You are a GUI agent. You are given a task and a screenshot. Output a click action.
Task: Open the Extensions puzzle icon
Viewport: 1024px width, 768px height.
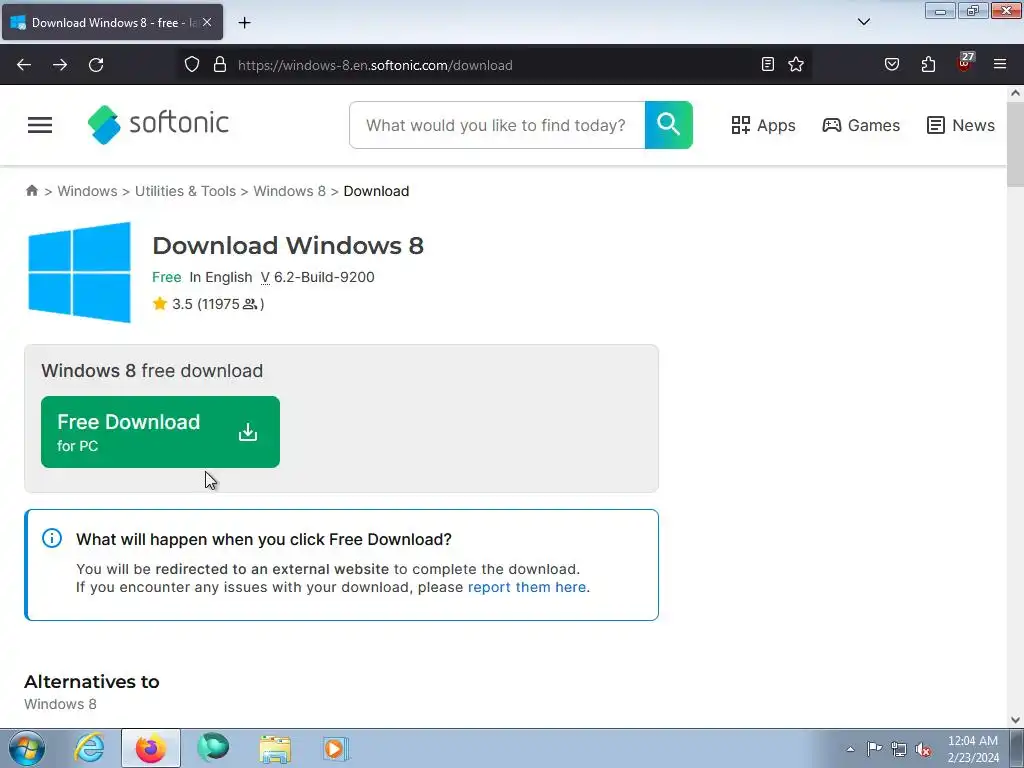click(928, 64)
